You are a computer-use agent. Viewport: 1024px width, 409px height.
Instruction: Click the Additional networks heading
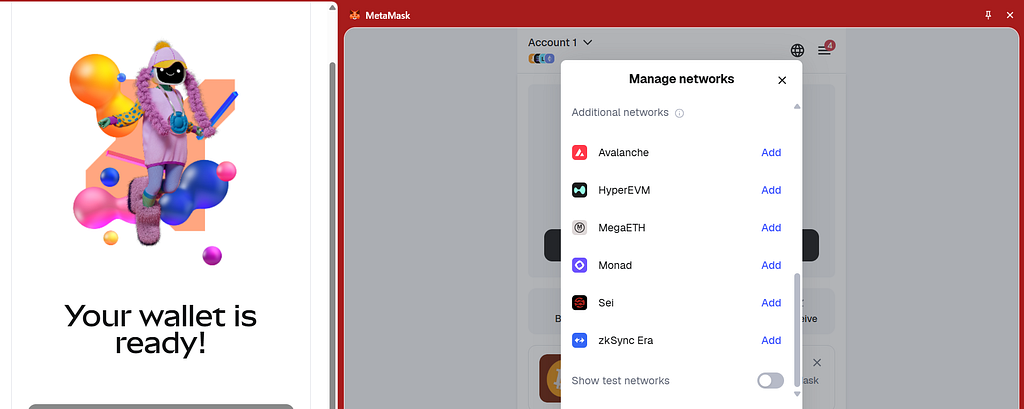click(620, 112)
